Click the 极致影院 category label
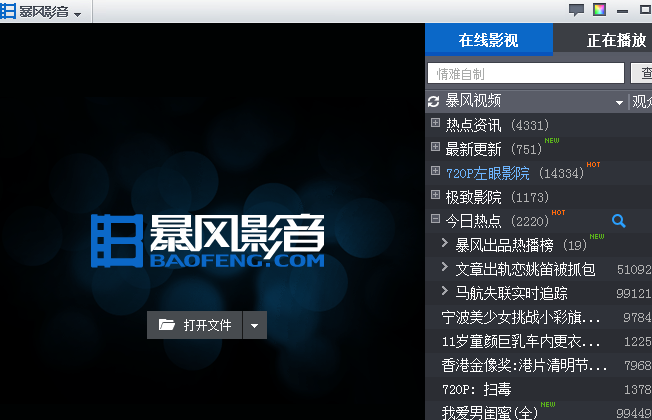652x420 pixels. coord(474,197)
